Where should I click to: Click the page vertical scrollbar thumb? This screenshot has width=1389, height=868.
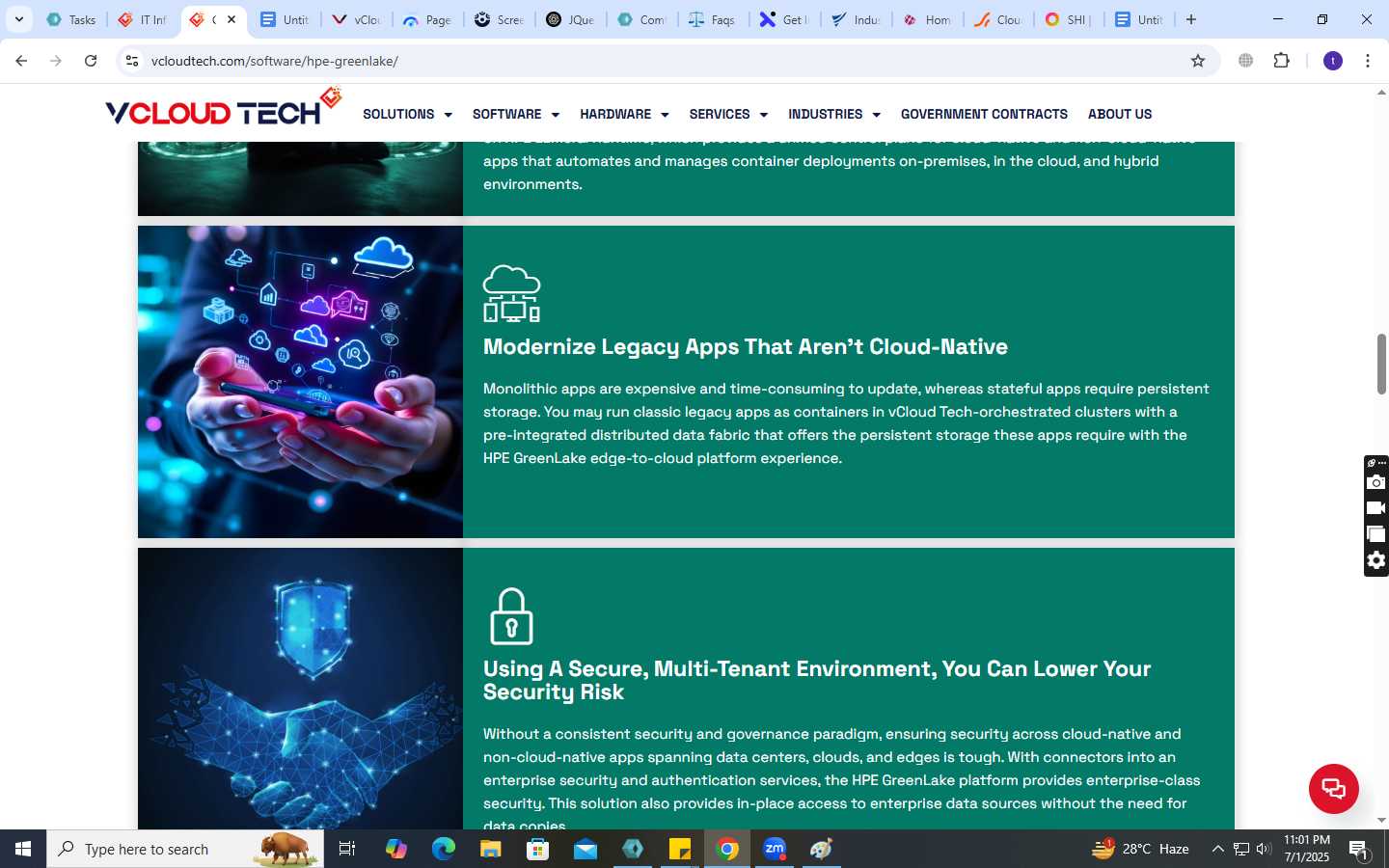click(1381, 364)
